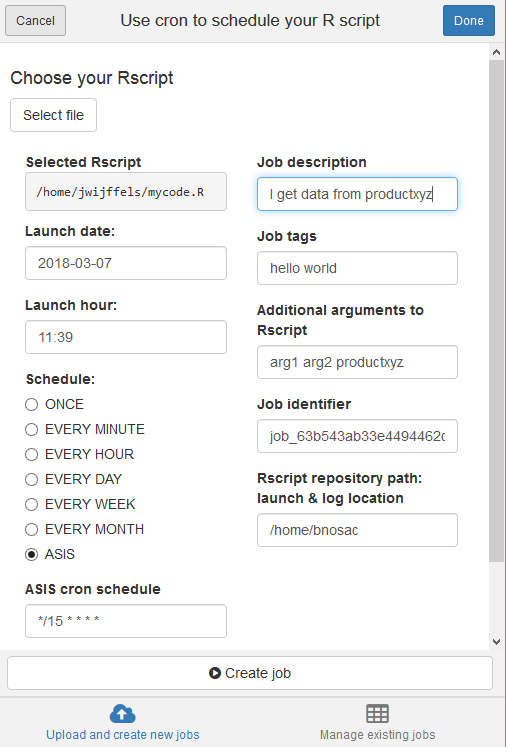Image resolution: width=506 pixels, height=747 pixels.
Task: Click the ASIS cron schedule field
Action: point(126,621)
